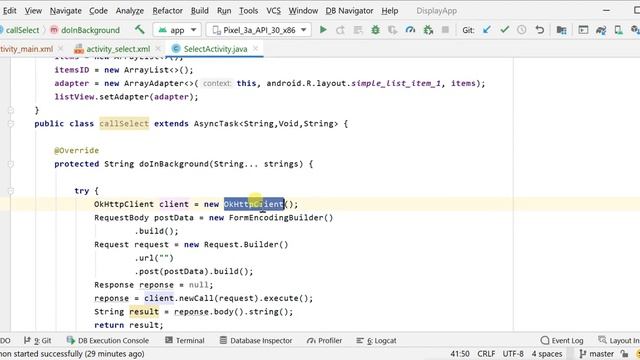Collapse the try block fold marker

[x=11, y=191]
